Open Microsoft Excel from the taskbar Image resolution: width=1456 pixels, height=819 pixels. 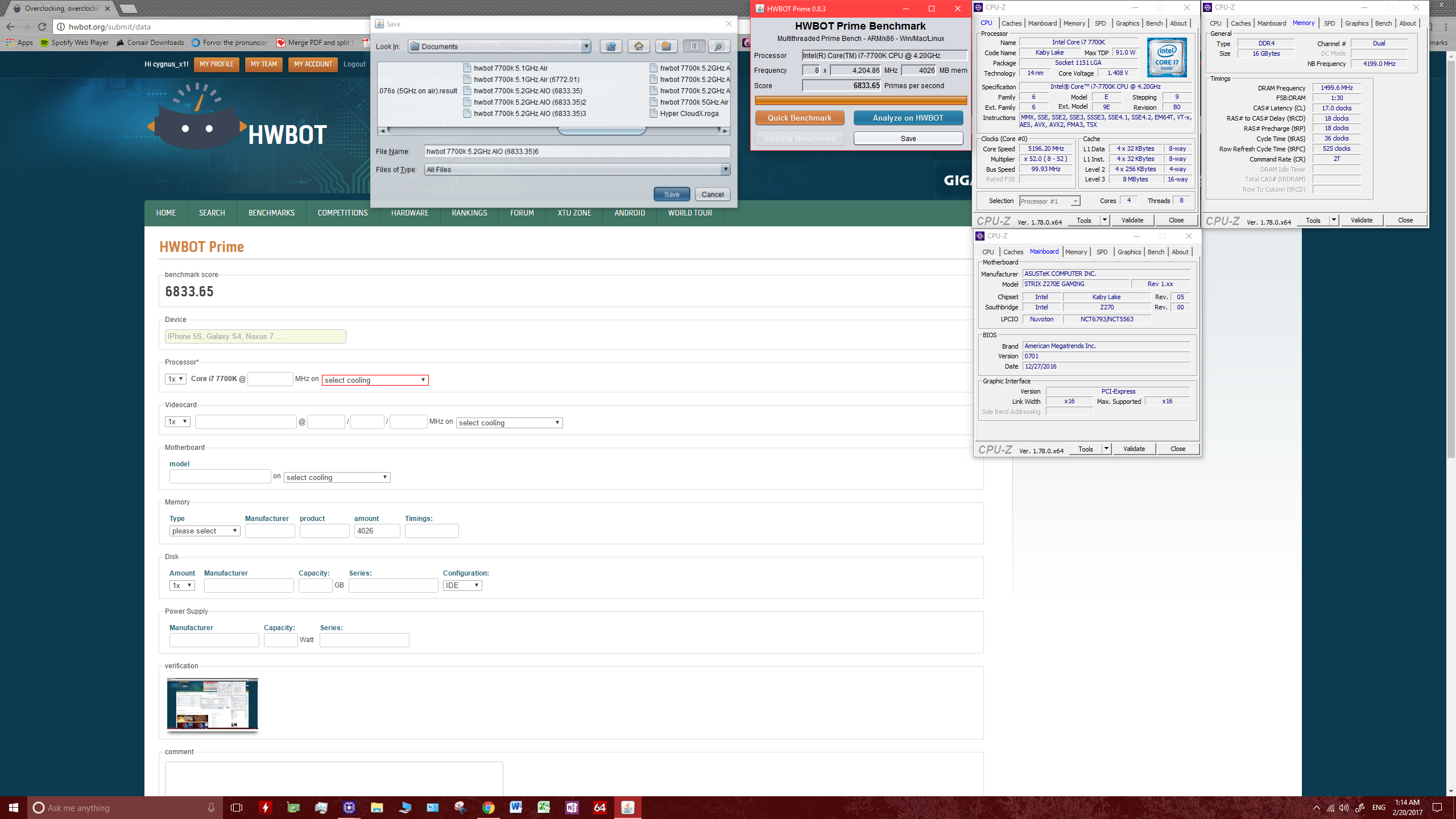(x=544, y=808)
